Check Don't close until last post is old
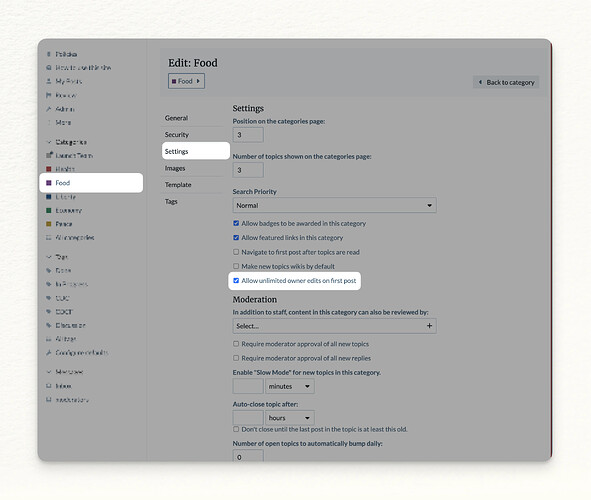This screenshot has width=591, height=500. pos(236,429)
